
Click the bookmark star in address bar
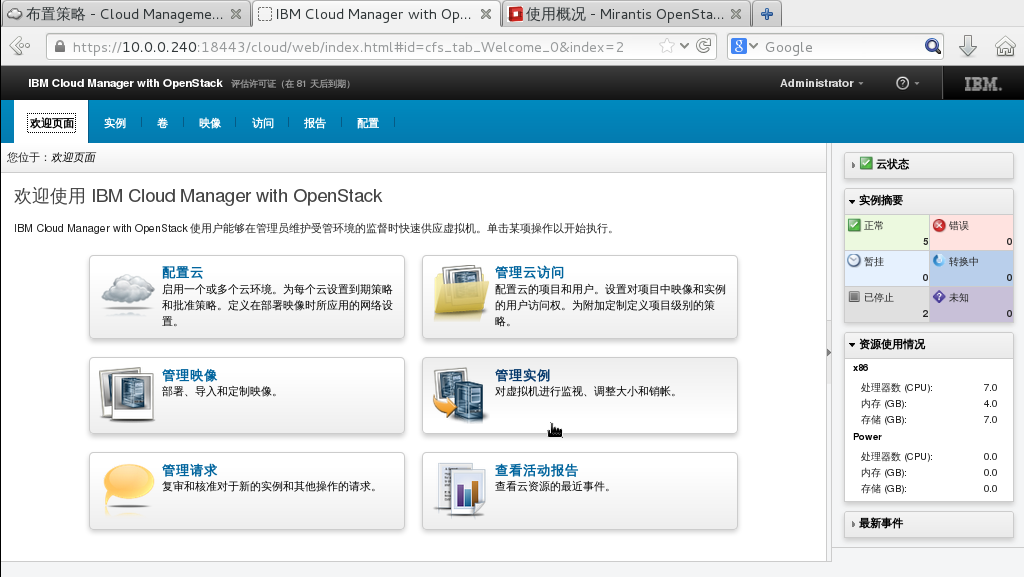click(666, 46)
